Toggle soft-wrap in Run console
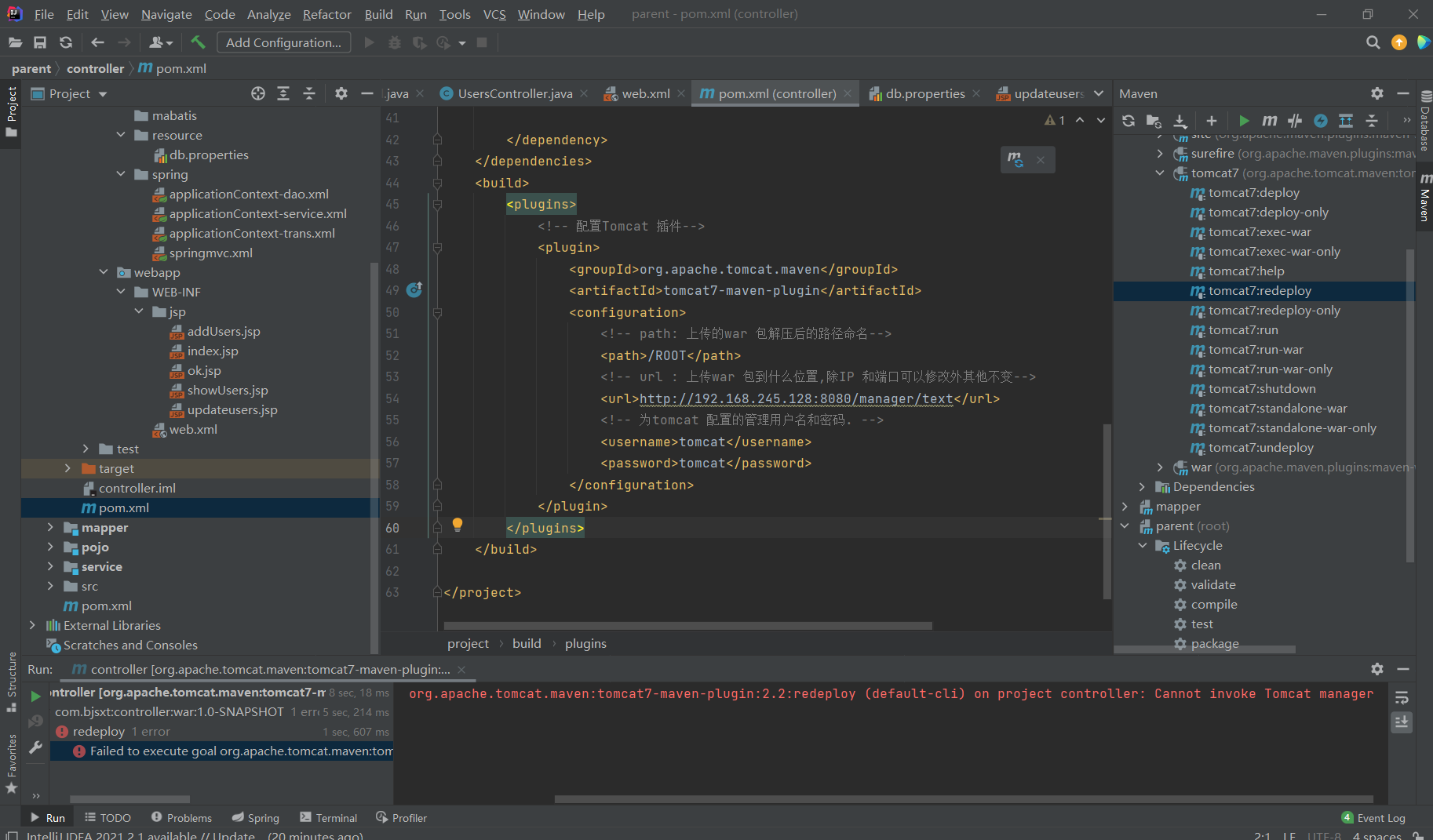The height and width of the screenshot is (840, 1433). click(1402, 697)
